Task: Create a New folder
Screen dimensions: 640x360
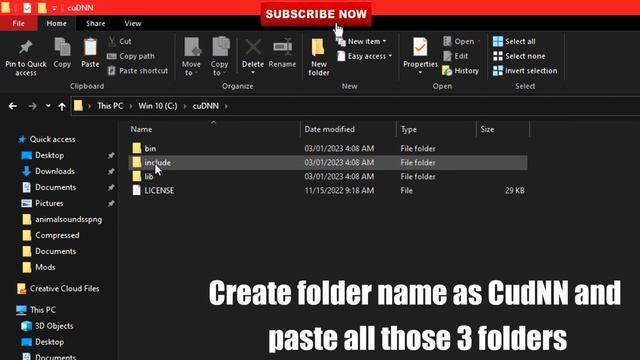Action: pyautogui.click(x=319, y=58)
